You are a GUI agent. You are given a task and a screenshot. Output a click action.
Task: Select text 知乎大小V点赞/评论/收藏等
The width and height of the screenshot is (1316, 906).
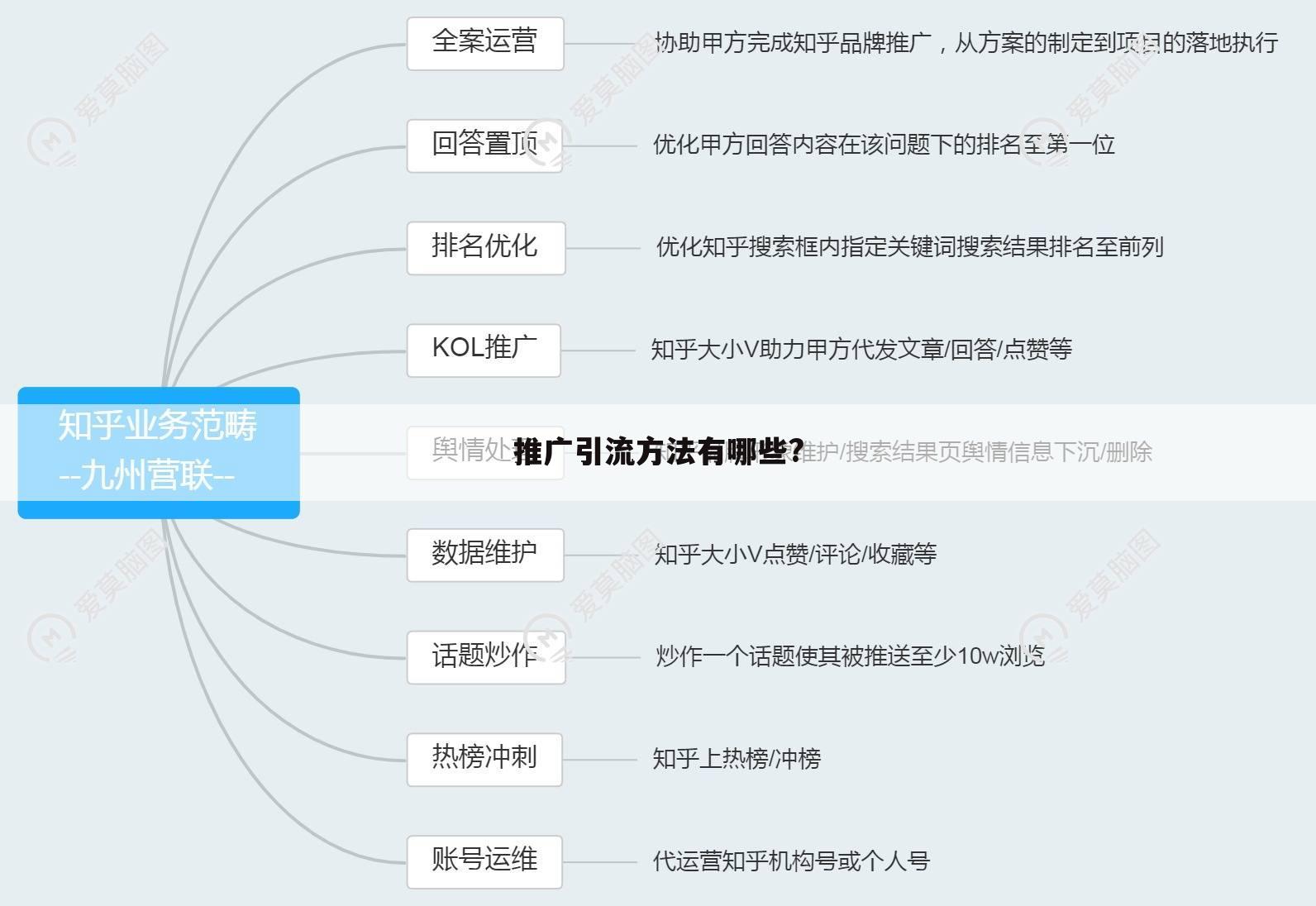click(x=795, y=554)
